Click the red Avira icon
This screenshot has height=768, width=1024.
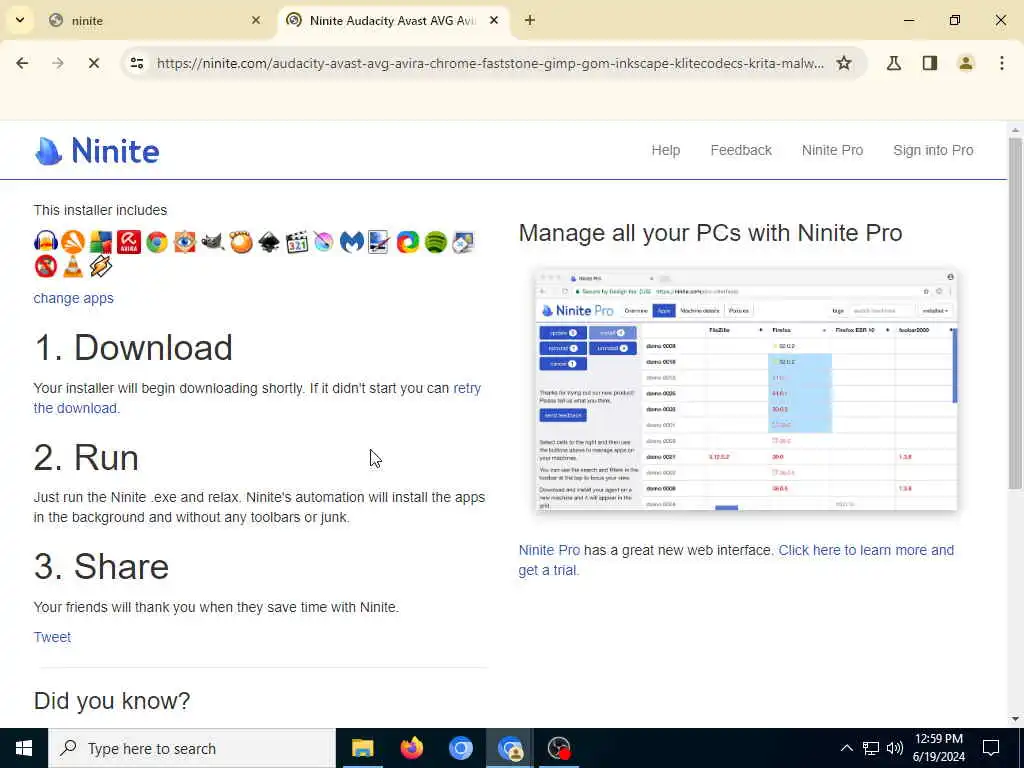pos(129,242)
